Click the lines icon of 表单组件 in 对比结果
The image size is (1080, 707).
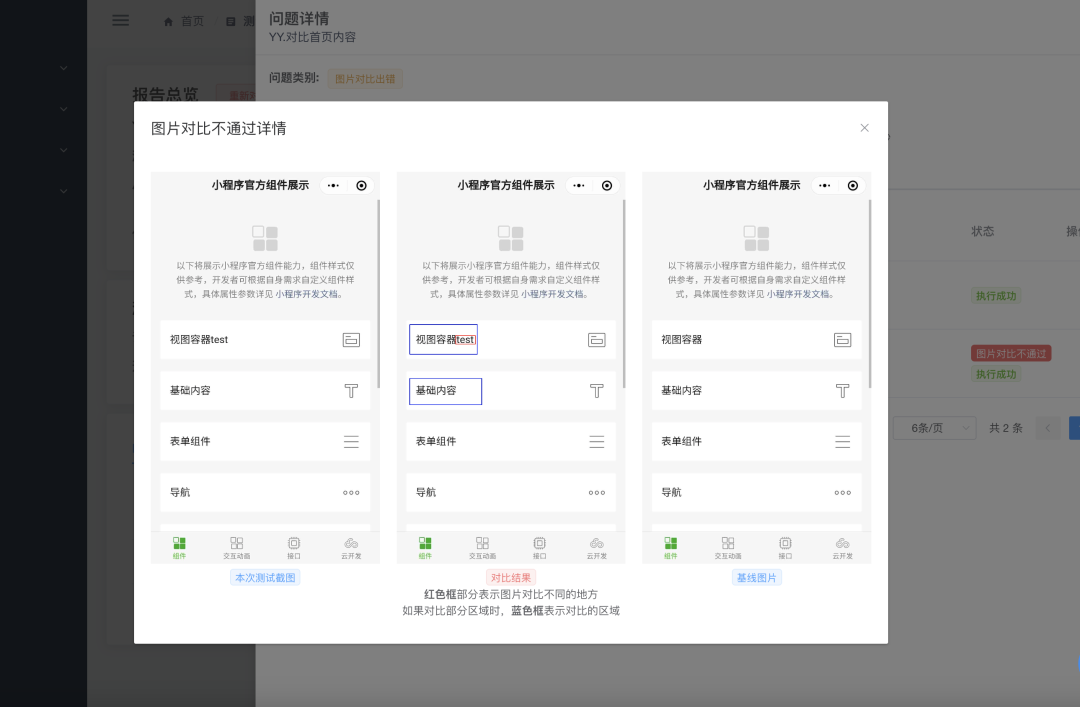click(x=596, y=442)
